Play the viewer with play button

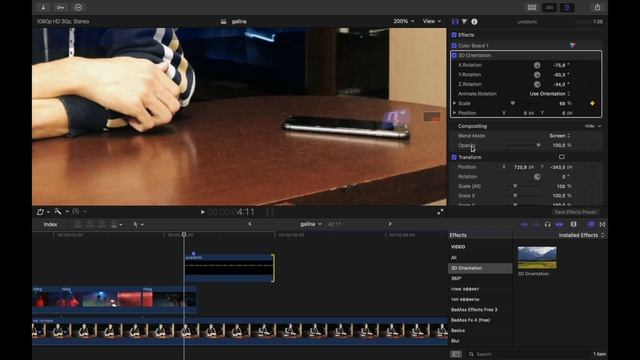point(202,212)
